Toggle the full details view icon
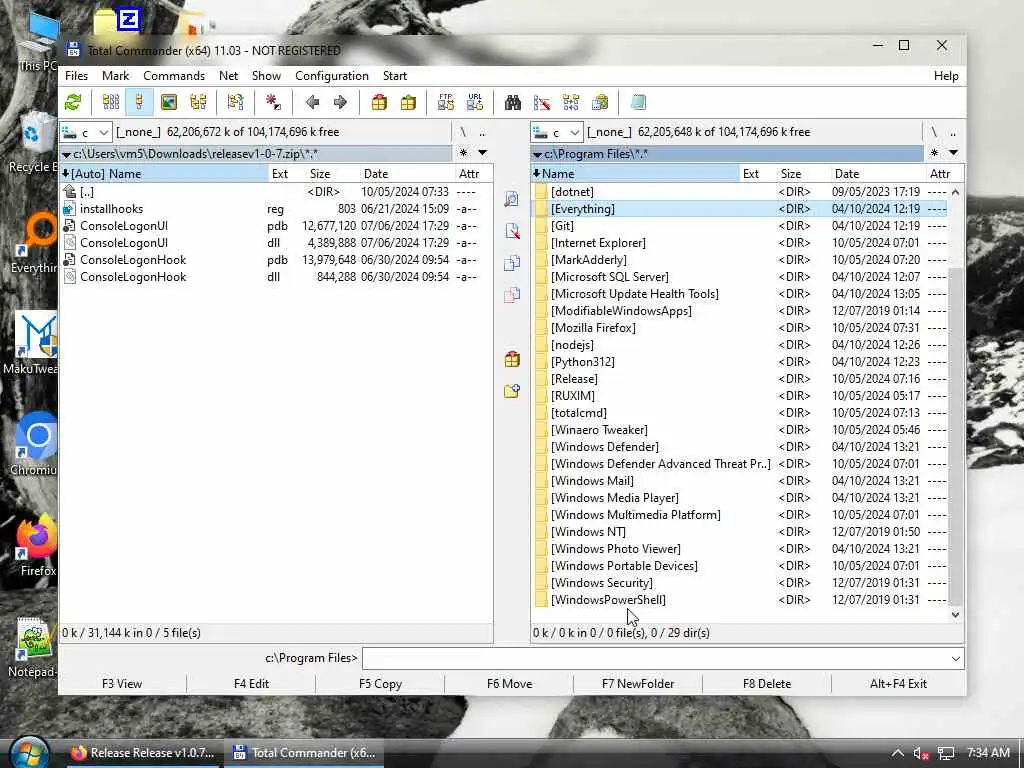This screenshot has height=768, width=1024. click(139, 103)
